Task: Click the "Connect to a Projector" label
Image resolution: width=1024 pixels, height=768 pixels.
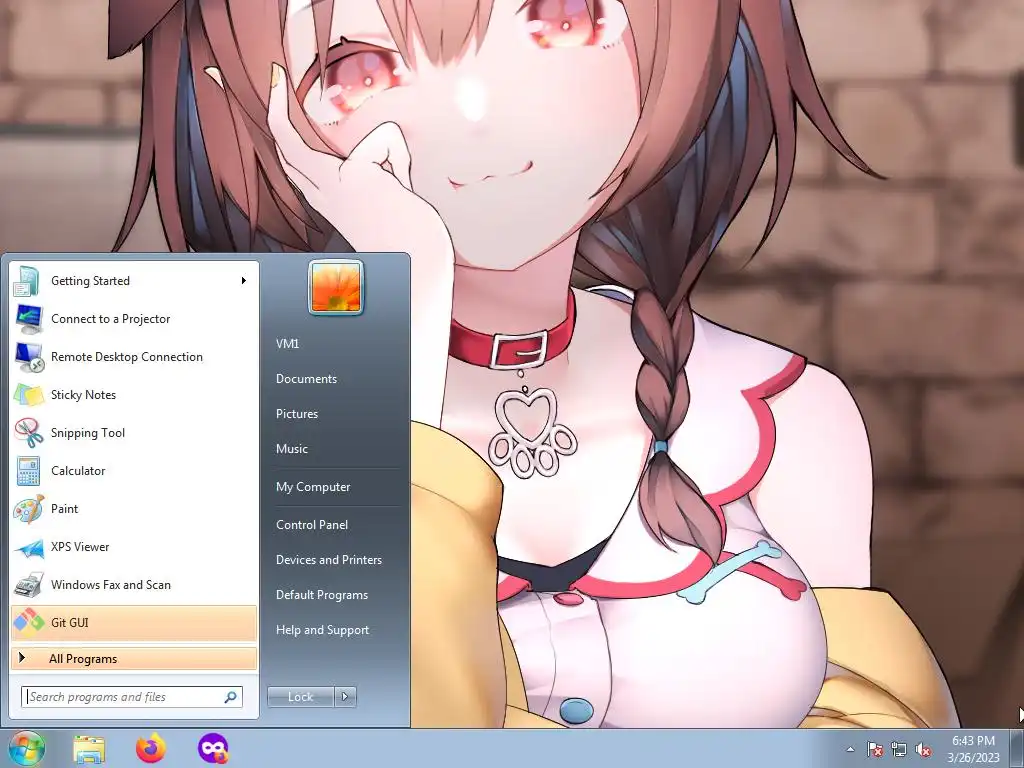Action: [x=110, y=319]
